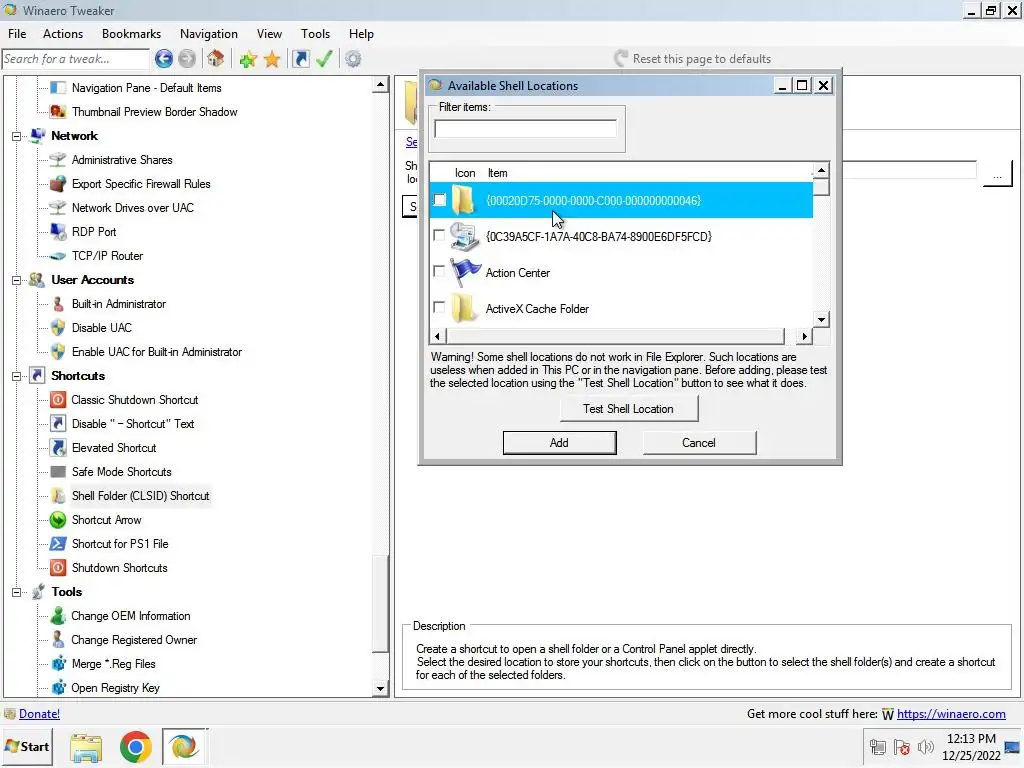Screen dimensions: 1024x768
Task: Open the Tools menu
Action: pos(315,34)
